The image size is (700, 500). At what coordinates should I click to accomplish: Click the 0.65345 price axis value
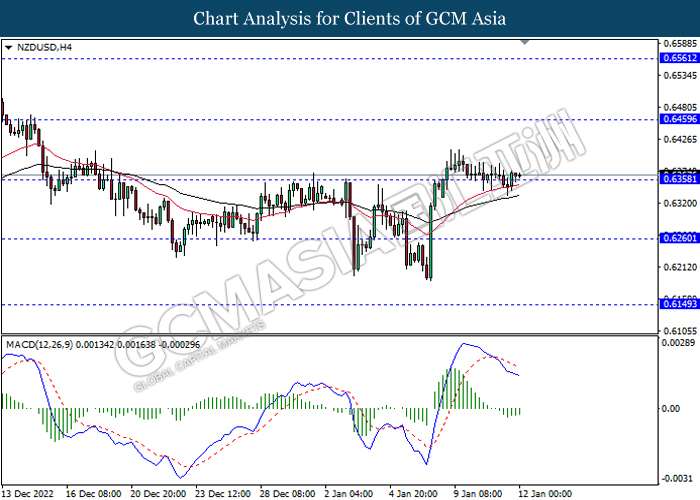pyautogui.click(x=680, y=75)
